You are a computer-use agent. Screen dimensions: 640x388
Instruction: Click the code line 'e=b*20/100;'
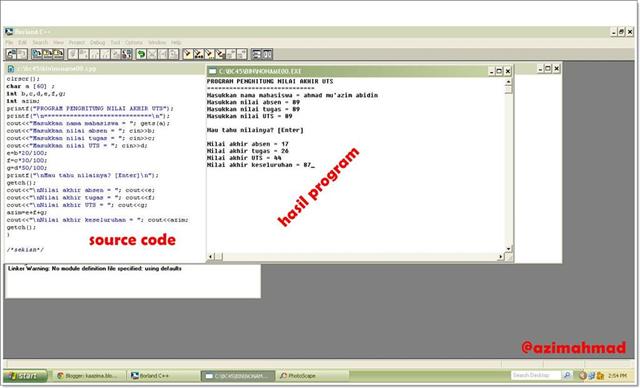pyautogui.click(x=27, y=153)
